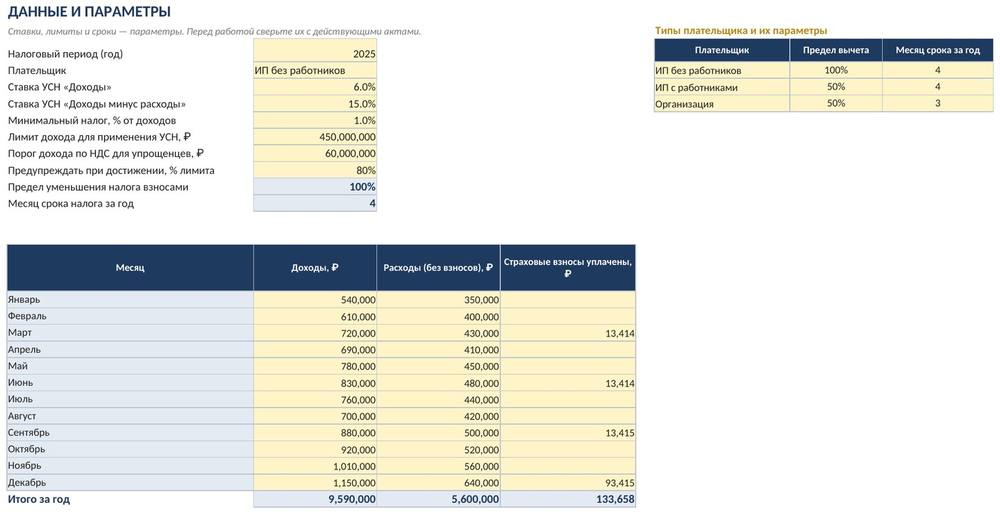Click the 50% deduction limit for Организация
The image size is (1000, 514).
836,103
